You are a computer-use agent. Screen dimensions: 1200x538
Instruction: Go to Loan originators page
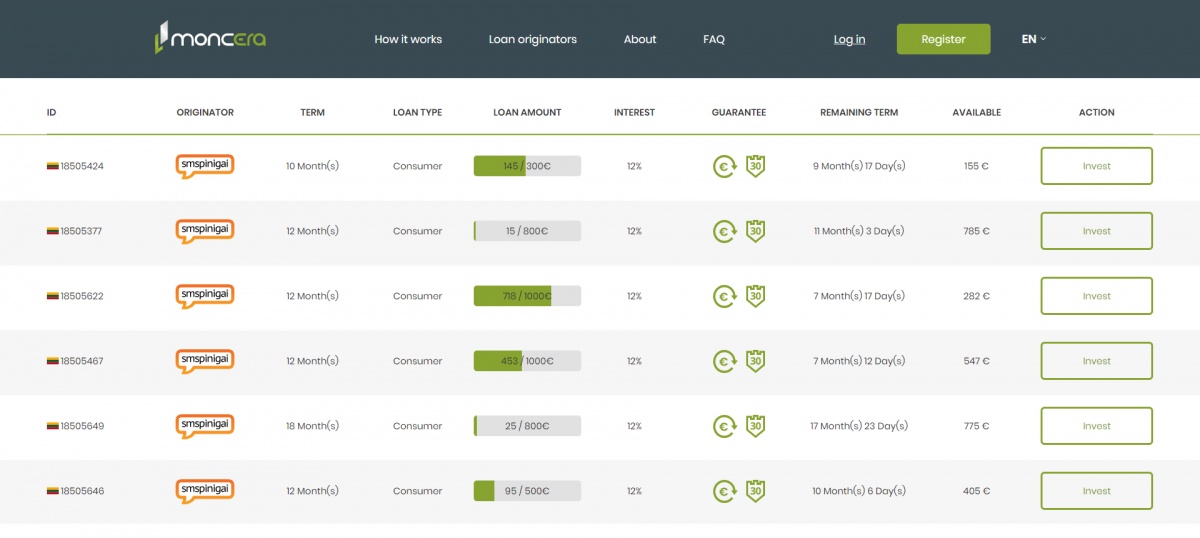[533, 39]
